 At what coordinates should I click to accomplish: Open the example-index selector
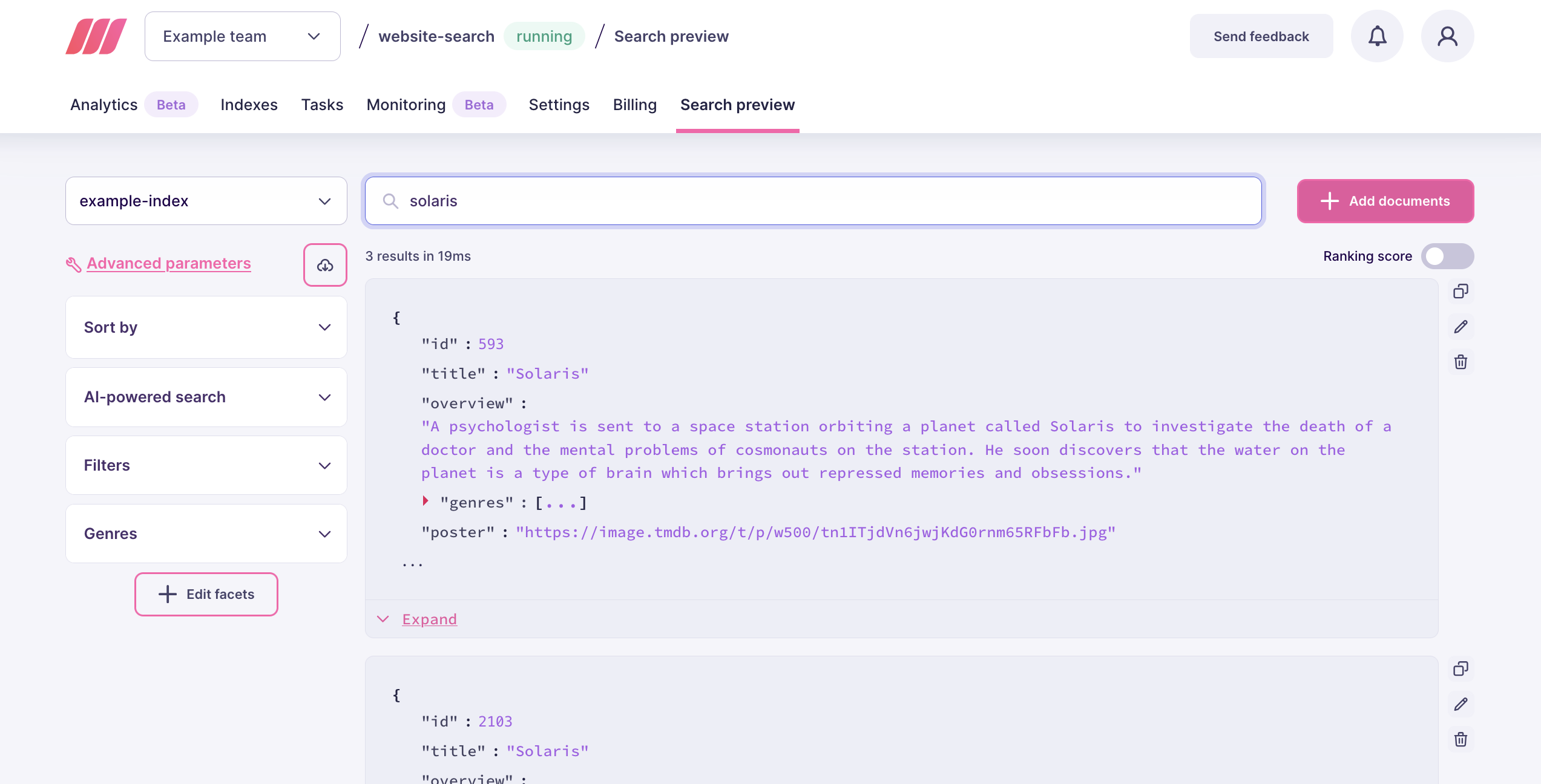[206, 201]
